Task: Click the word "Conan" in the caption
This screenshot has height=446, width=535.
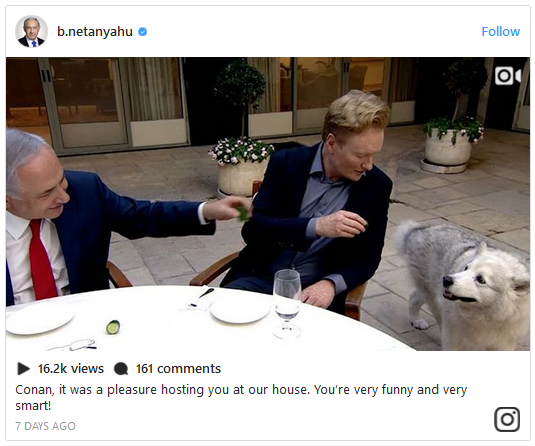Action: [35, 390]
